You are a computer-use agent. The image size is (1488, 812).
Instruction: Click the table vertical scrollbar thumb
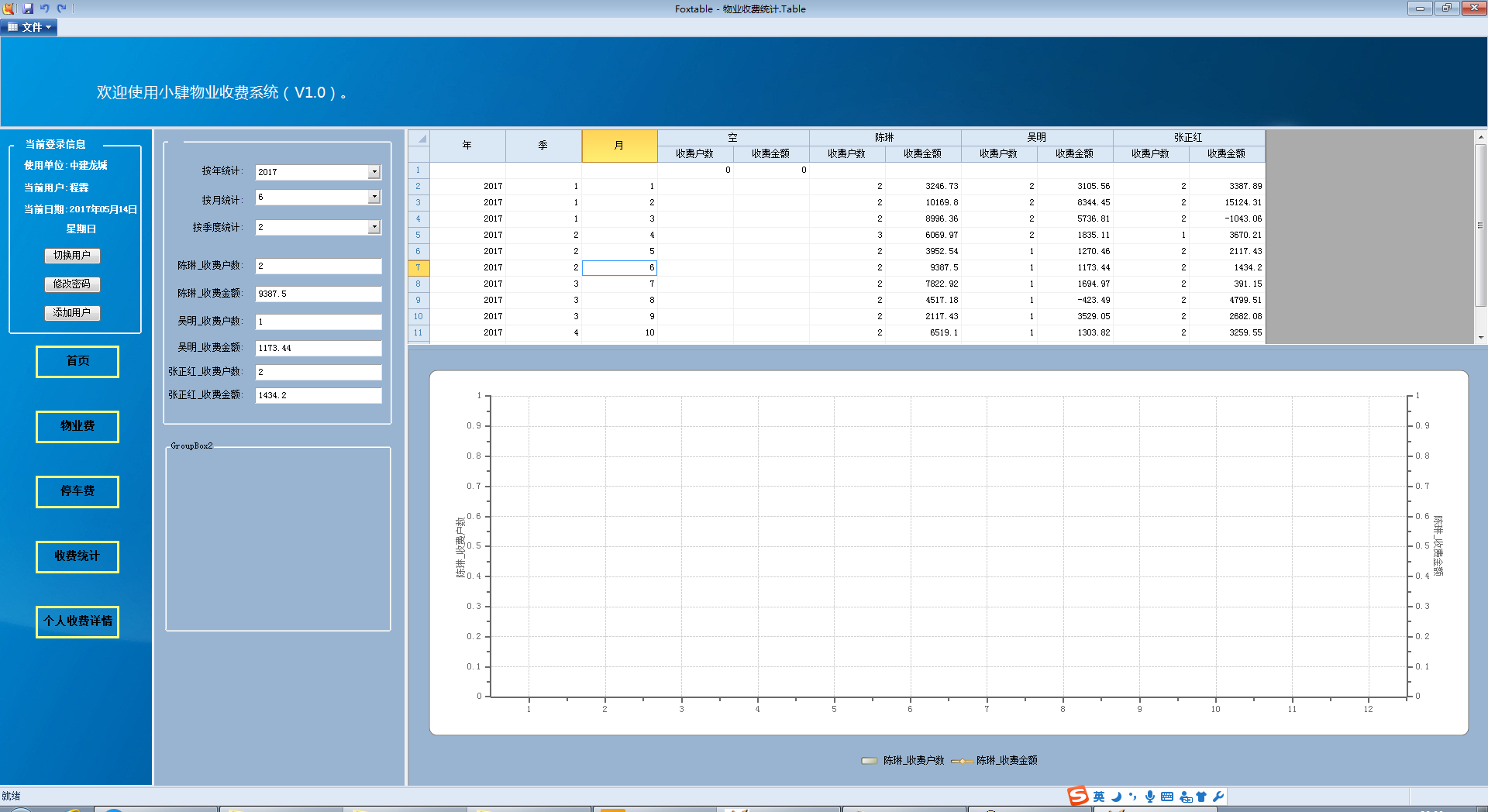[1480, 225]
